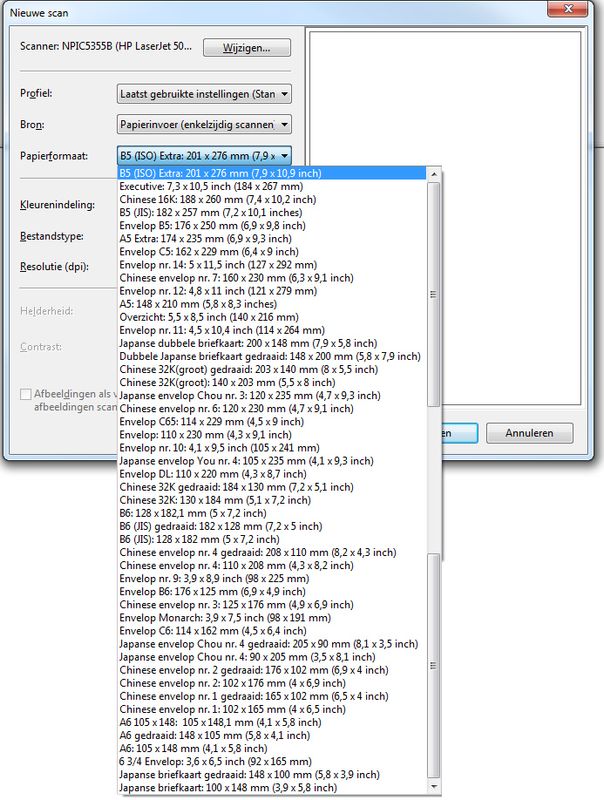Pick Envelop nr. 12: 4,8 x 11 inch
The width and height of the screenshot is (604, 800).
coord(272,291)
